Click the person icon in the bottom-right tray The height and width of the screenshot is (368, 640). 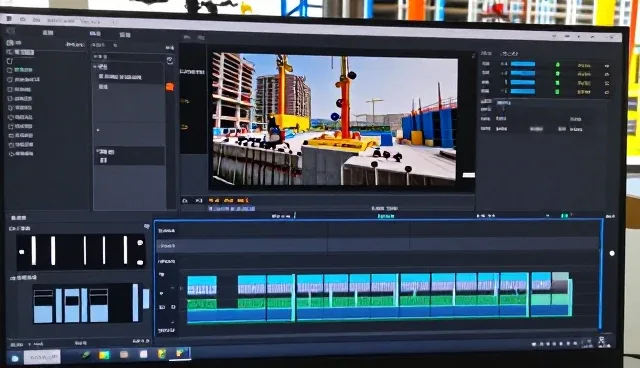click(602, 341)
